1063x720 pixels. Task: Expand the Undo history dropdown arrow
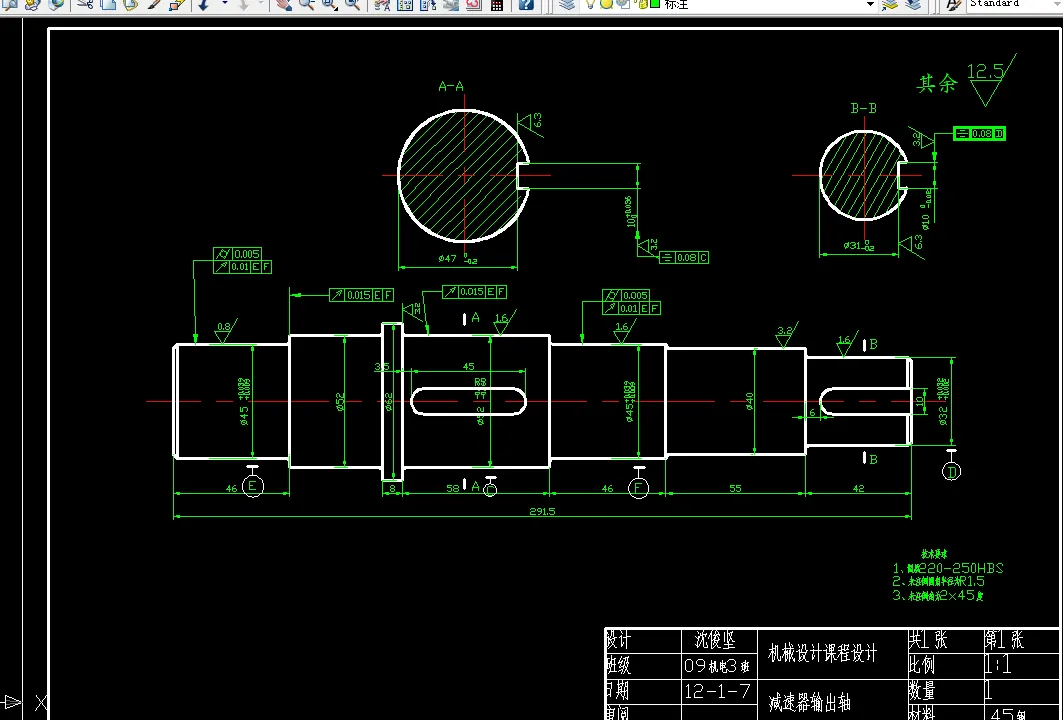224,4
